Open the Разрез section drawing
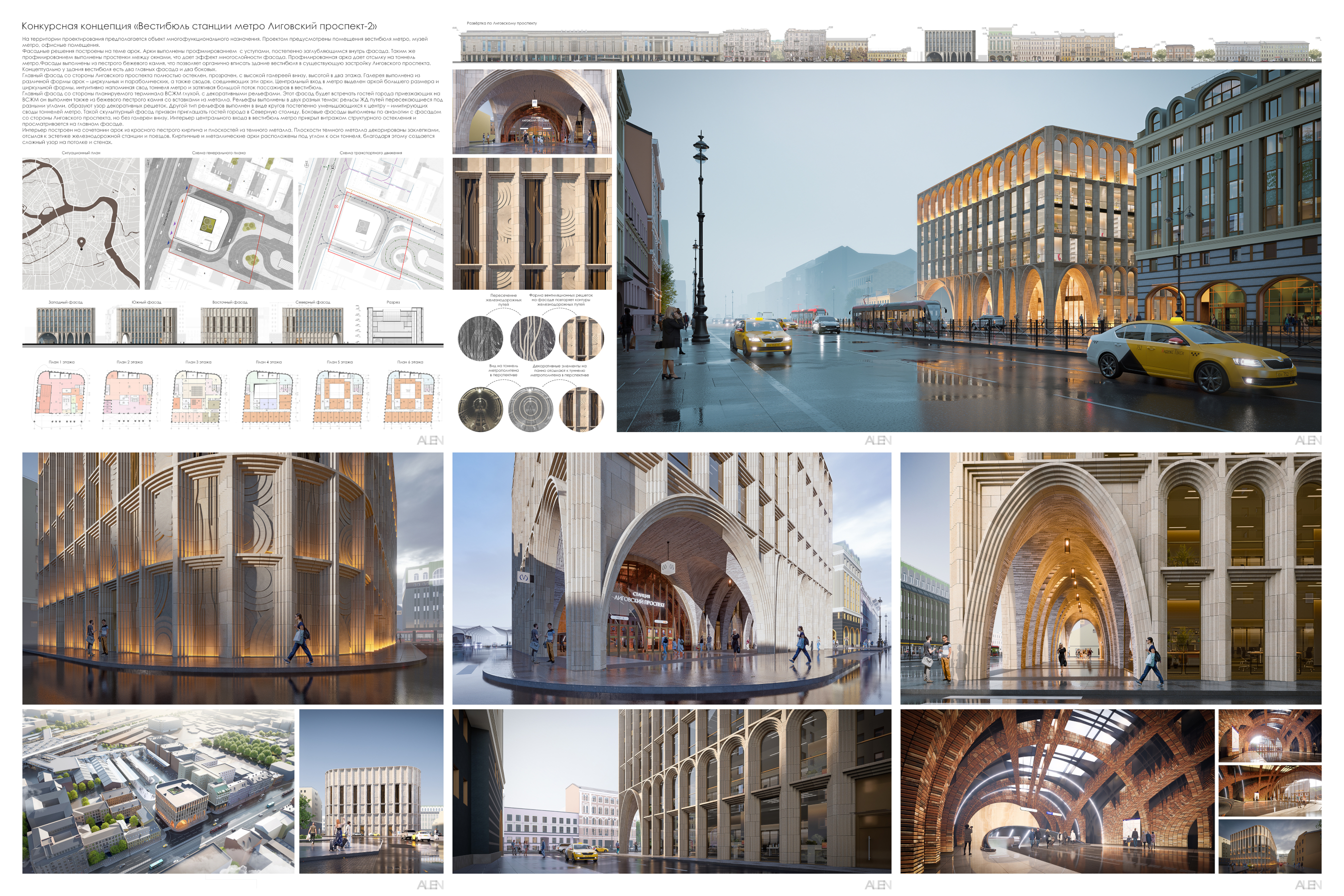Image resolution: width=1344 pixels, height=896 pixels. point(394,325)
